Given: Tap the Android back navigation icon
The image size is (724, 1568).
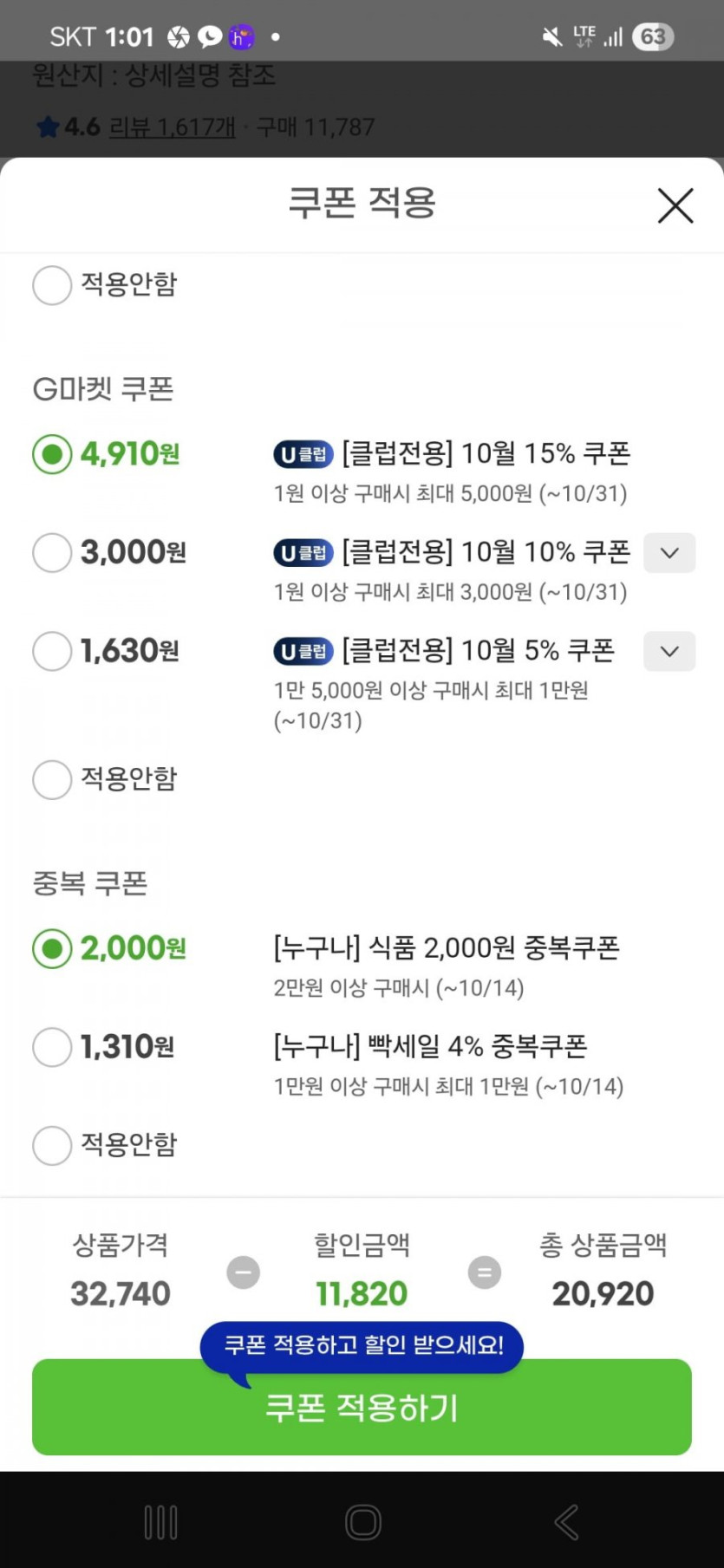Looking at the screenshot, I should [567, 1522].
